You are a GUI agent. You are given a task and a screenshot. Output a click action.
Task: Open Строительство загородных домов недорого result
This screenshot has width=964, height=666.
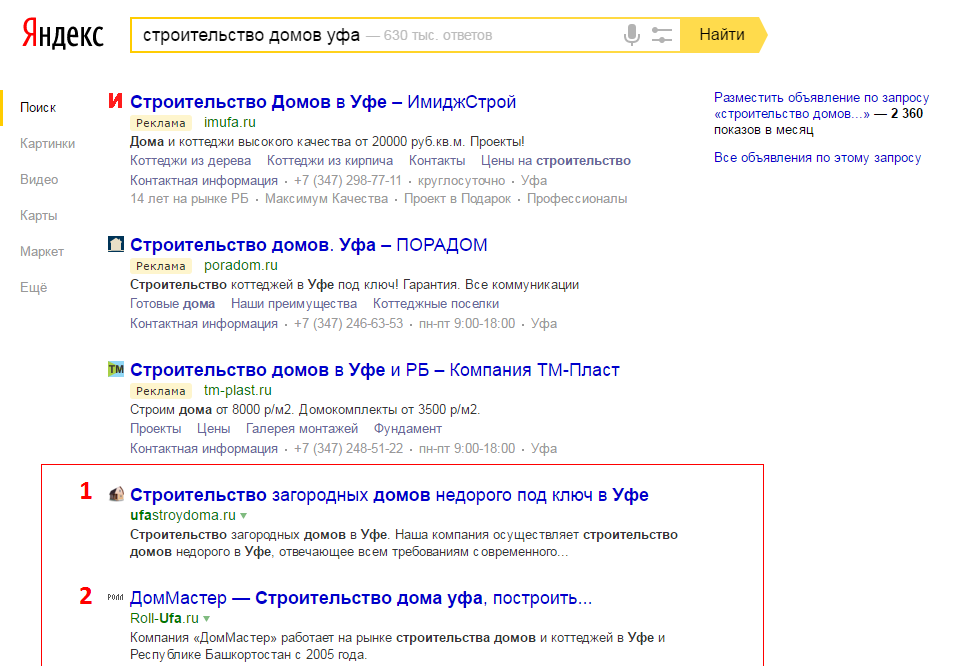(389, 495)
